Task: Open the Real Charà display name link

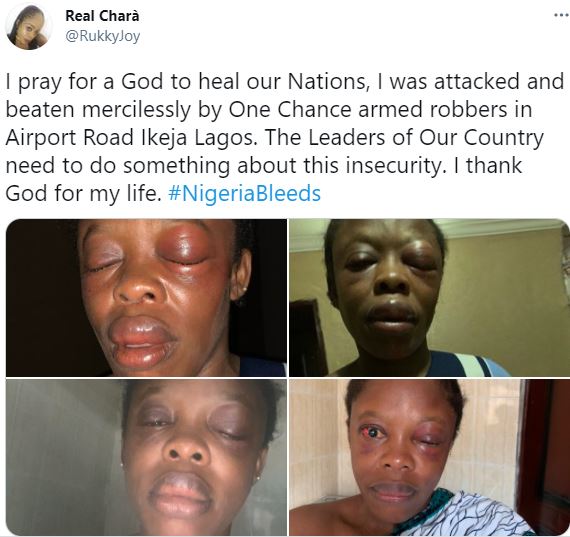Action: pyautogui.click(x=102, y=16)
